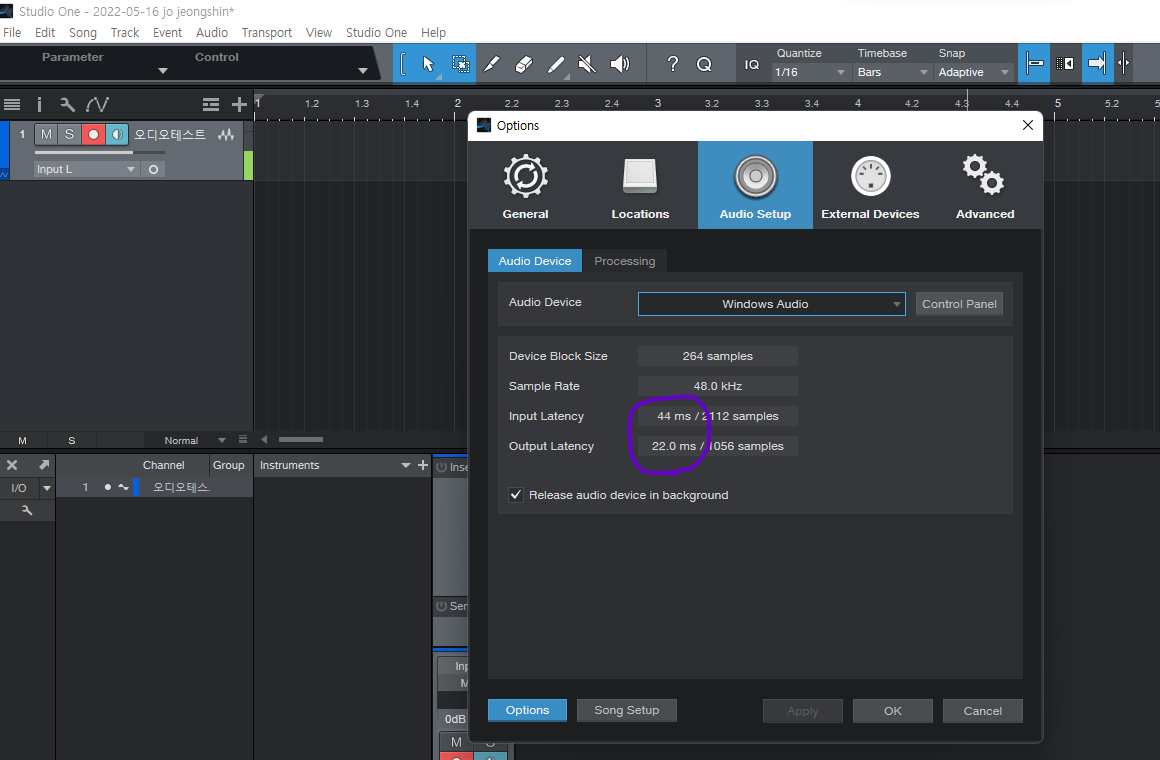
Task: Toggle input monitor on track 1
Action: click(116, 134)
